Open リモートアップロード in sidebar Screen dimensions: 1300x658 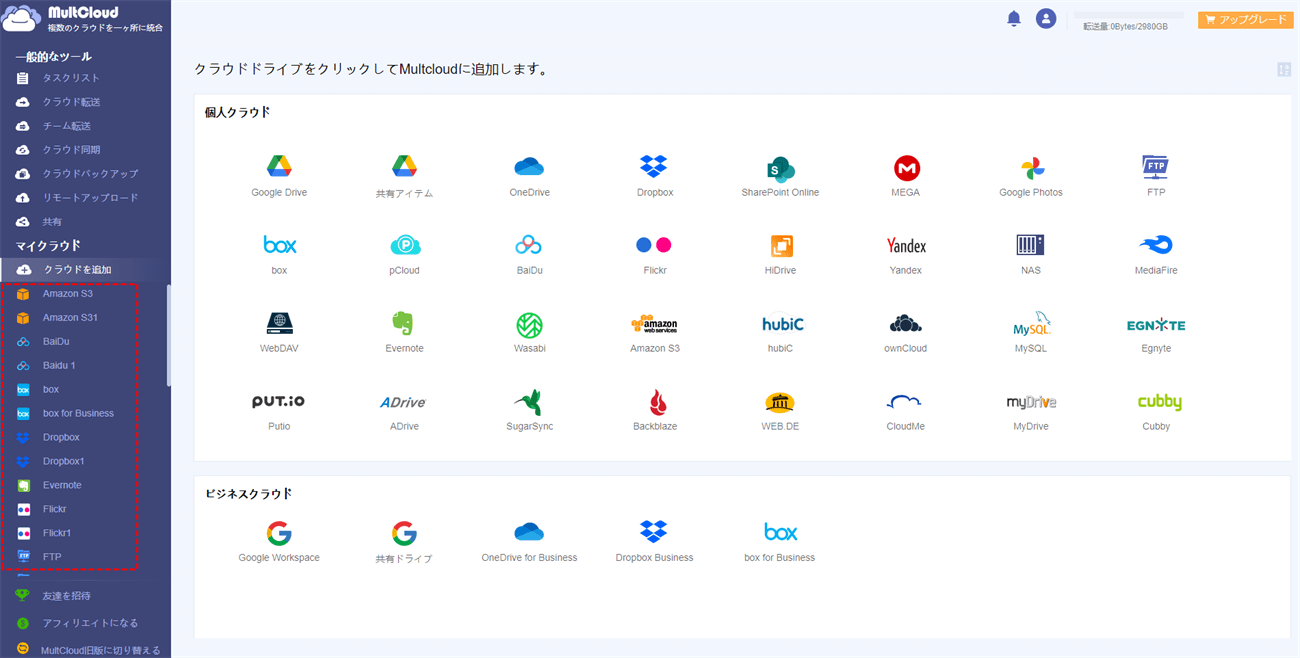tap(90, 198)
